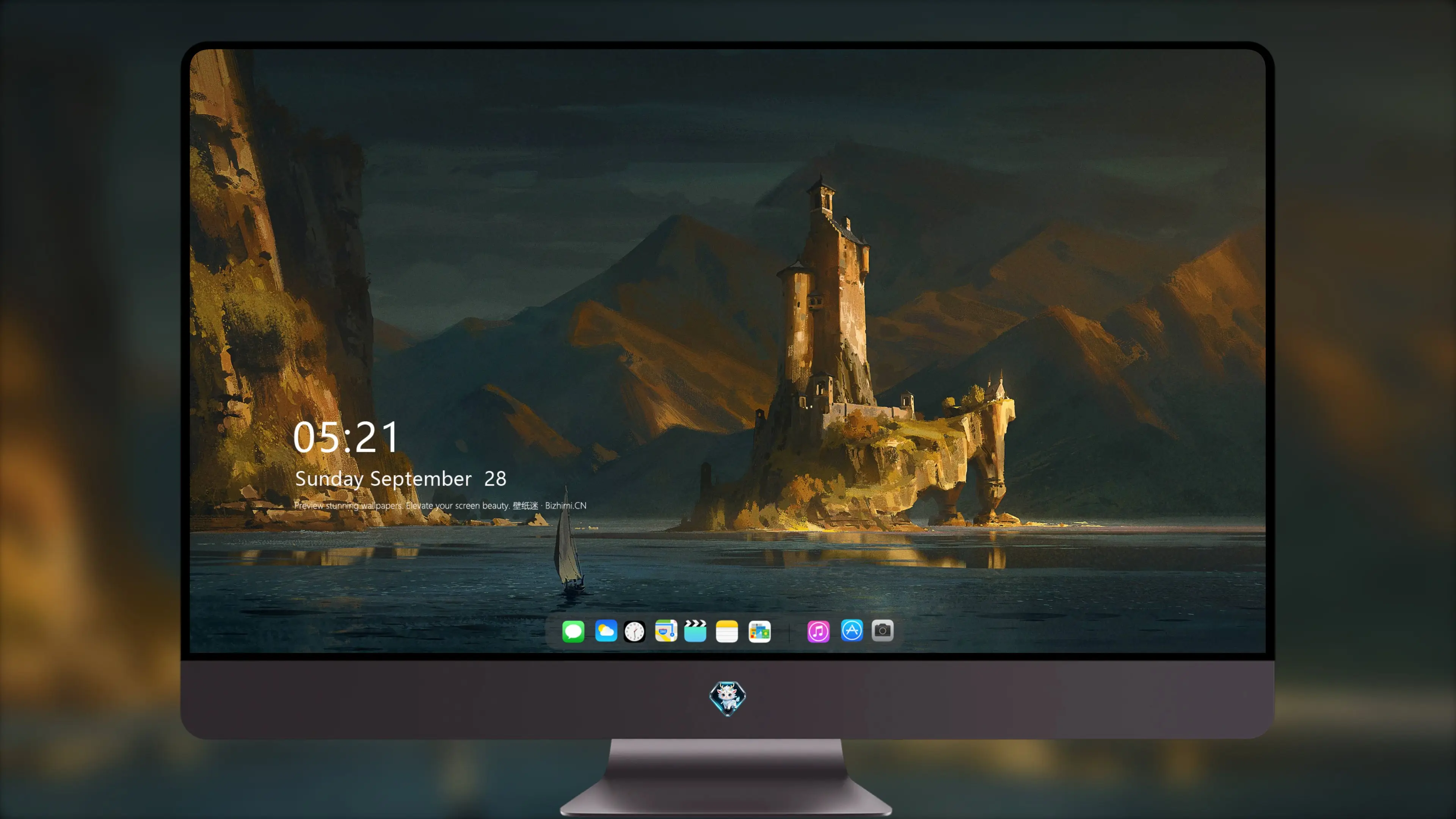Click the 'Preview stunning wallpapers' tagline
Image resolution: width=1456 pixels, height=819 pixels.
pyautogui.click(x=440, y=505)
